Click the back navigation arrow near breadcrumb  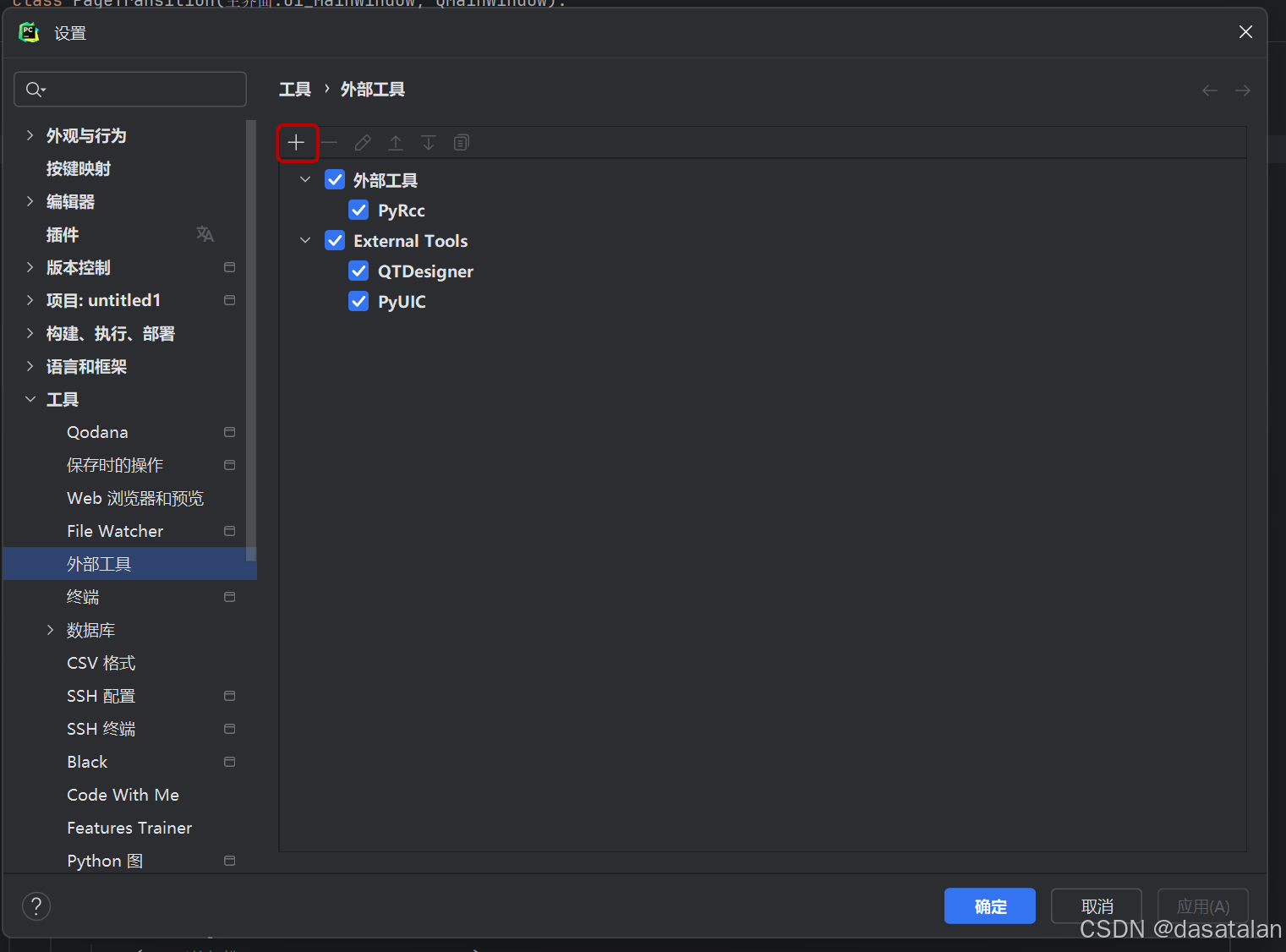[x=1209, y=90]
